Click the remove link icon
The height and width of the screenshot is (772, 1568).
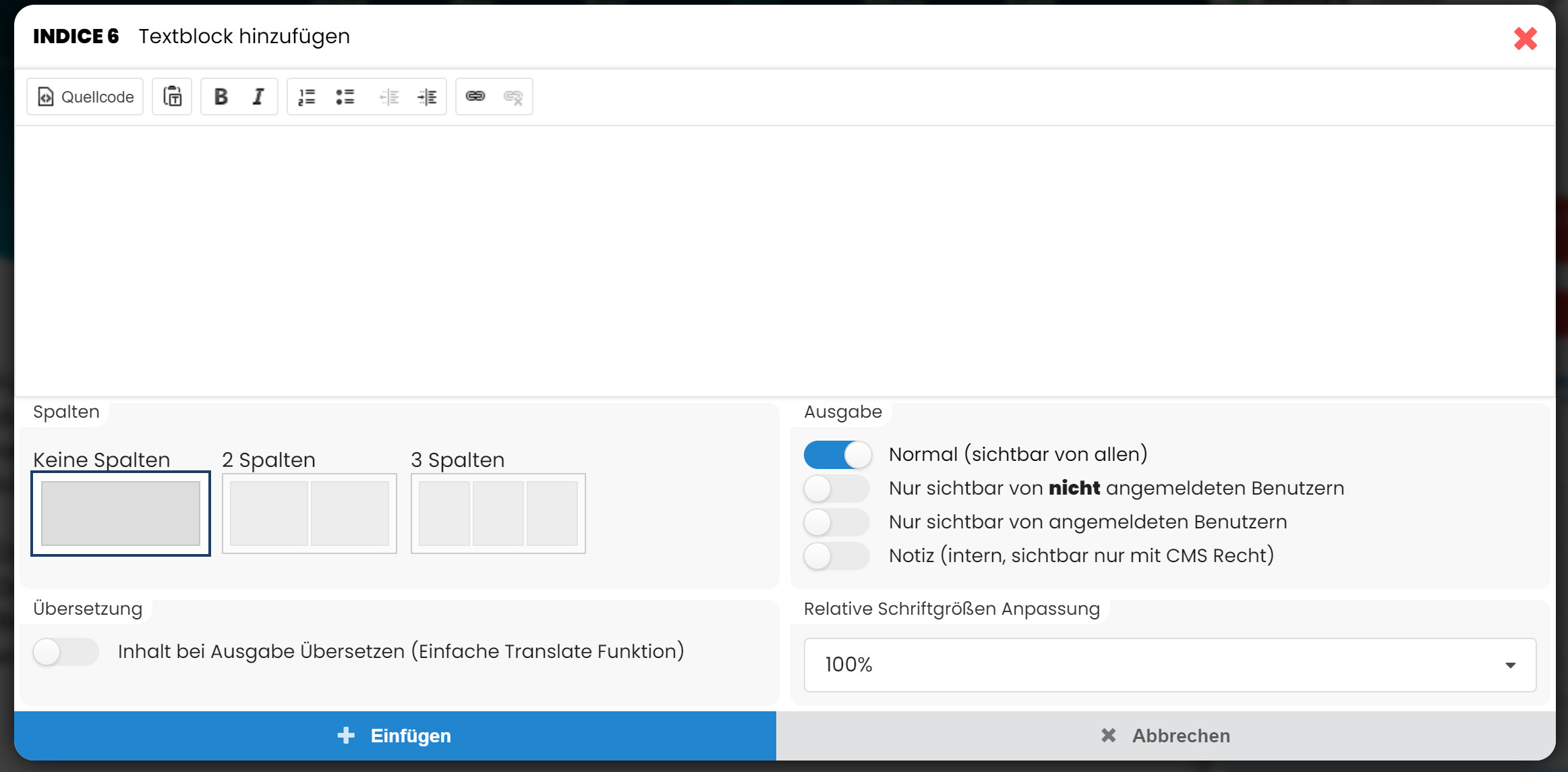(x=513, y=97)
